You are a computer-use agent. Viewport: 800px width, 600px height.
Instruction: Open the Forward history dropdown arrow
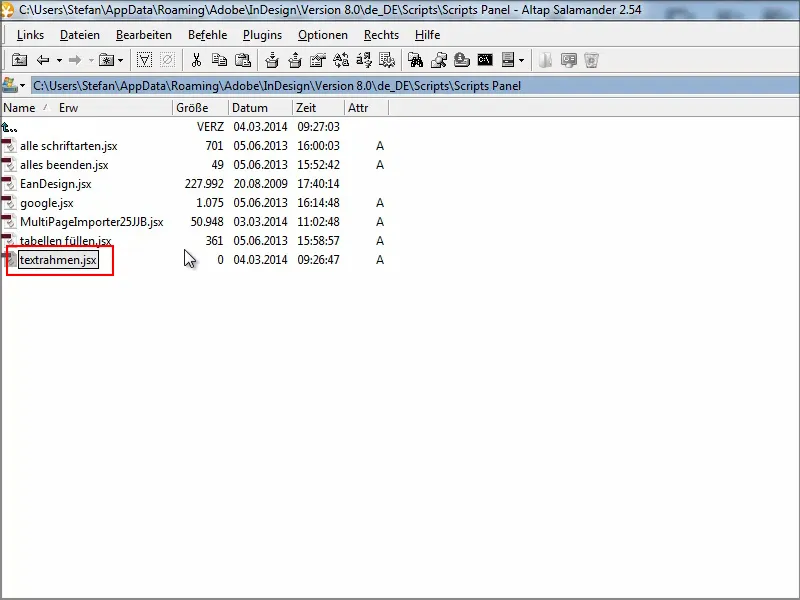click(91, 60)
